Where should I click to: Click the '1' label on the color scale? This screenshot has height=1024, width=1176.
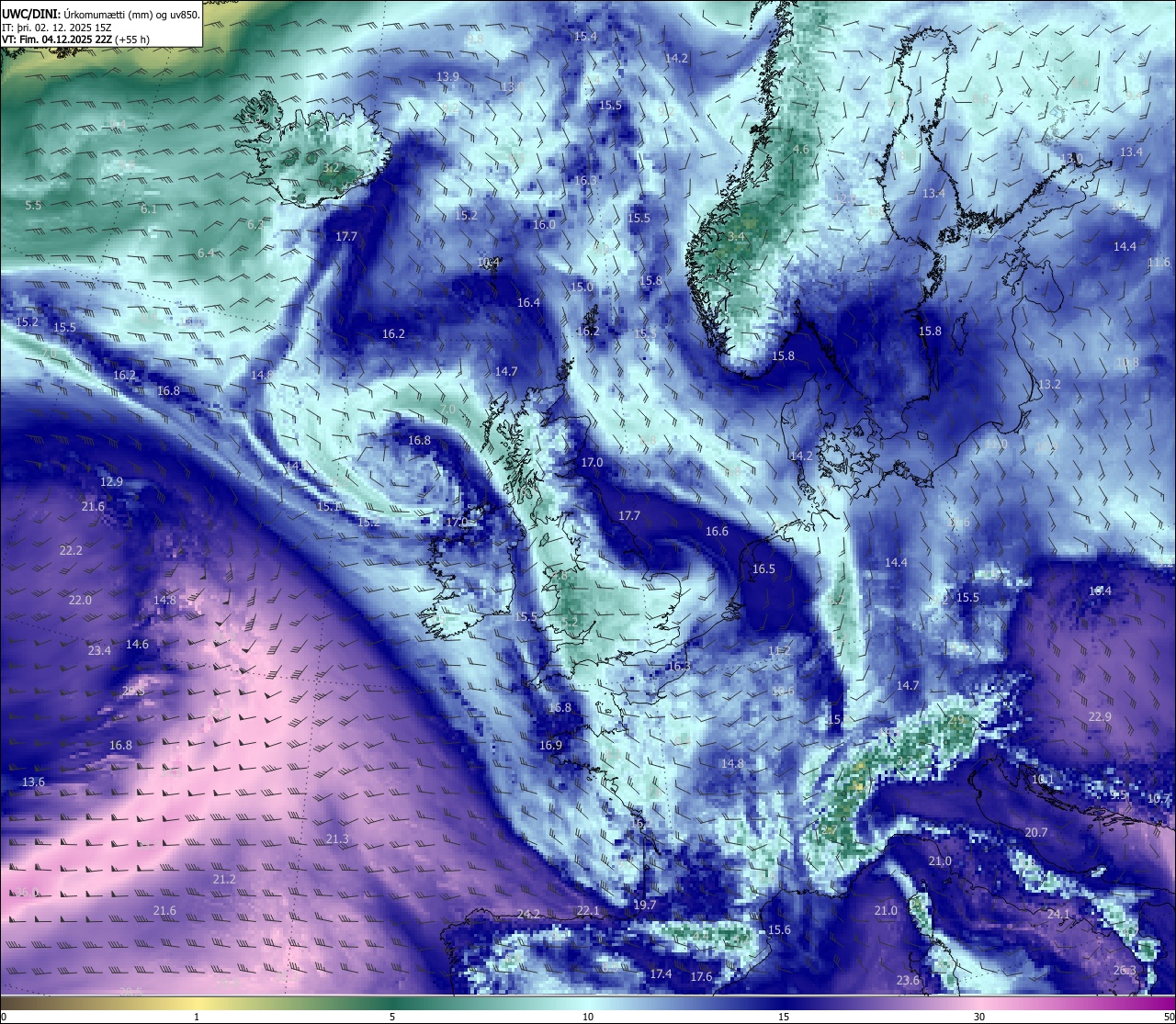coord(197,1017)
